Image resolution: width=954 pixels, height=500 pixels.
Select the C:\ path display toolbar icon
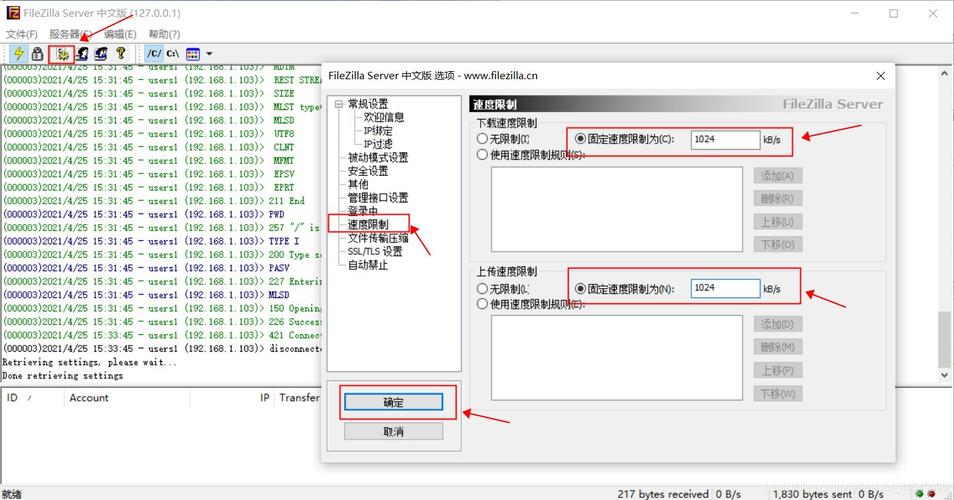[173, 54]
